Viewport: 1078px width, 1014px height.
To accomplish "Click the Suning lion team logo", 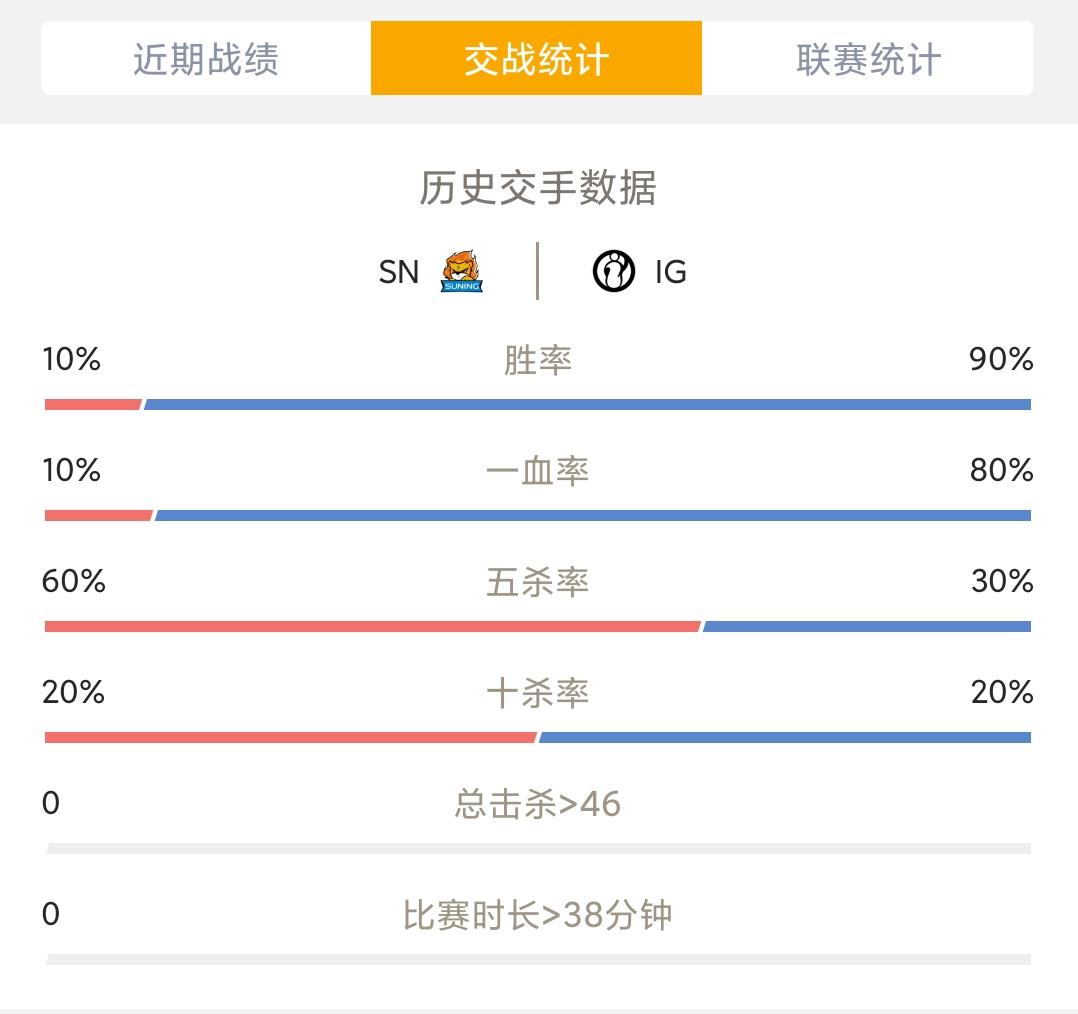I will tap(461, 272).
